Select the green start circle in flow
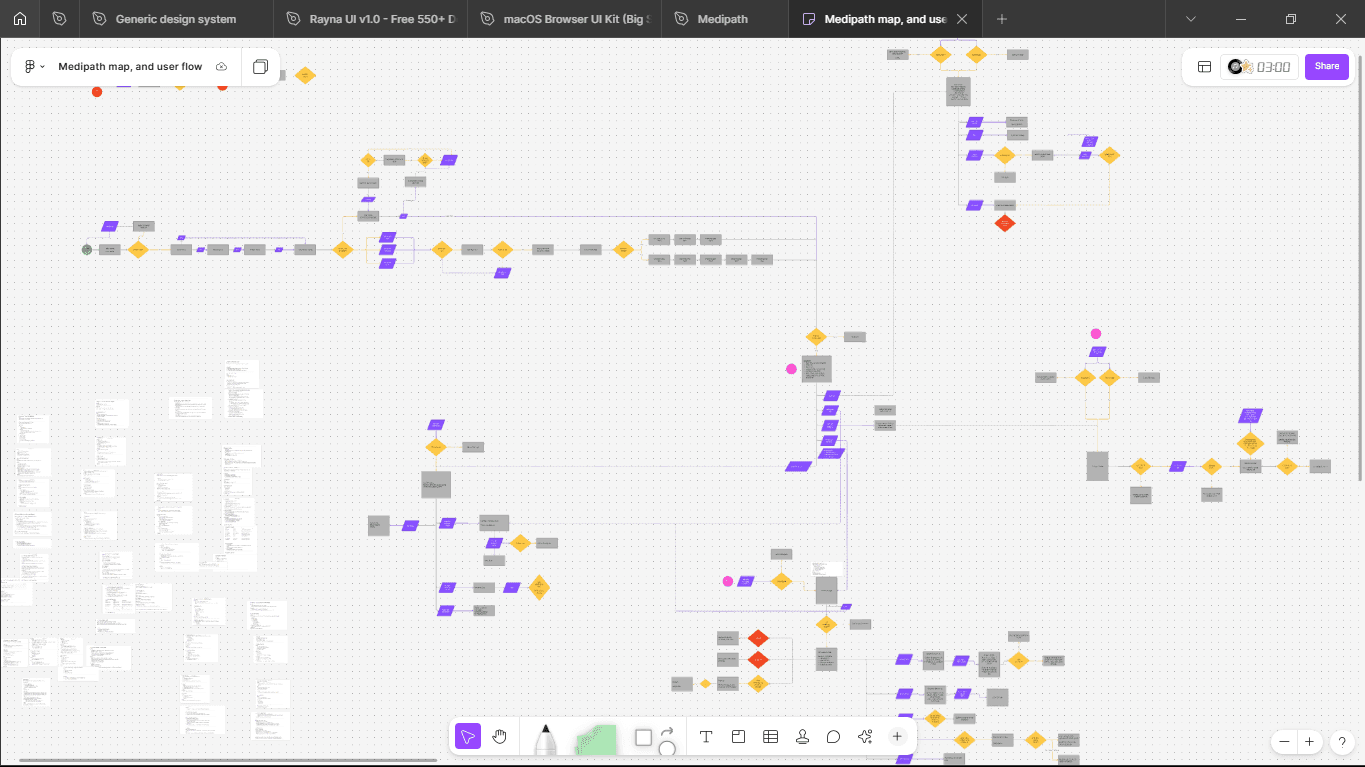 (87, 249)
